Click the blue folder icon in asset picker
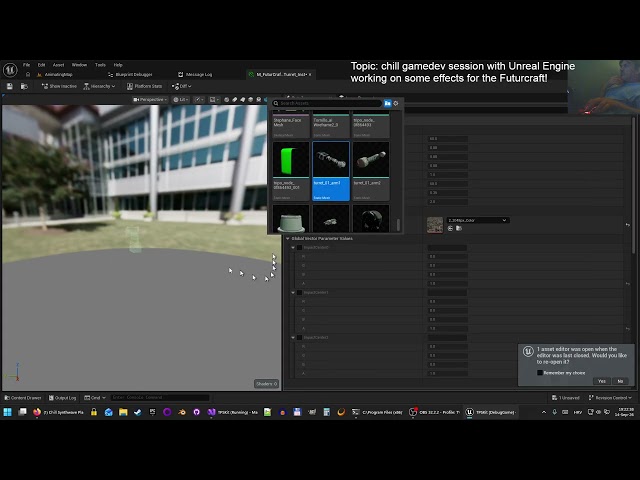The width and height of the screenshot is (640, 480). click(387, 103)
